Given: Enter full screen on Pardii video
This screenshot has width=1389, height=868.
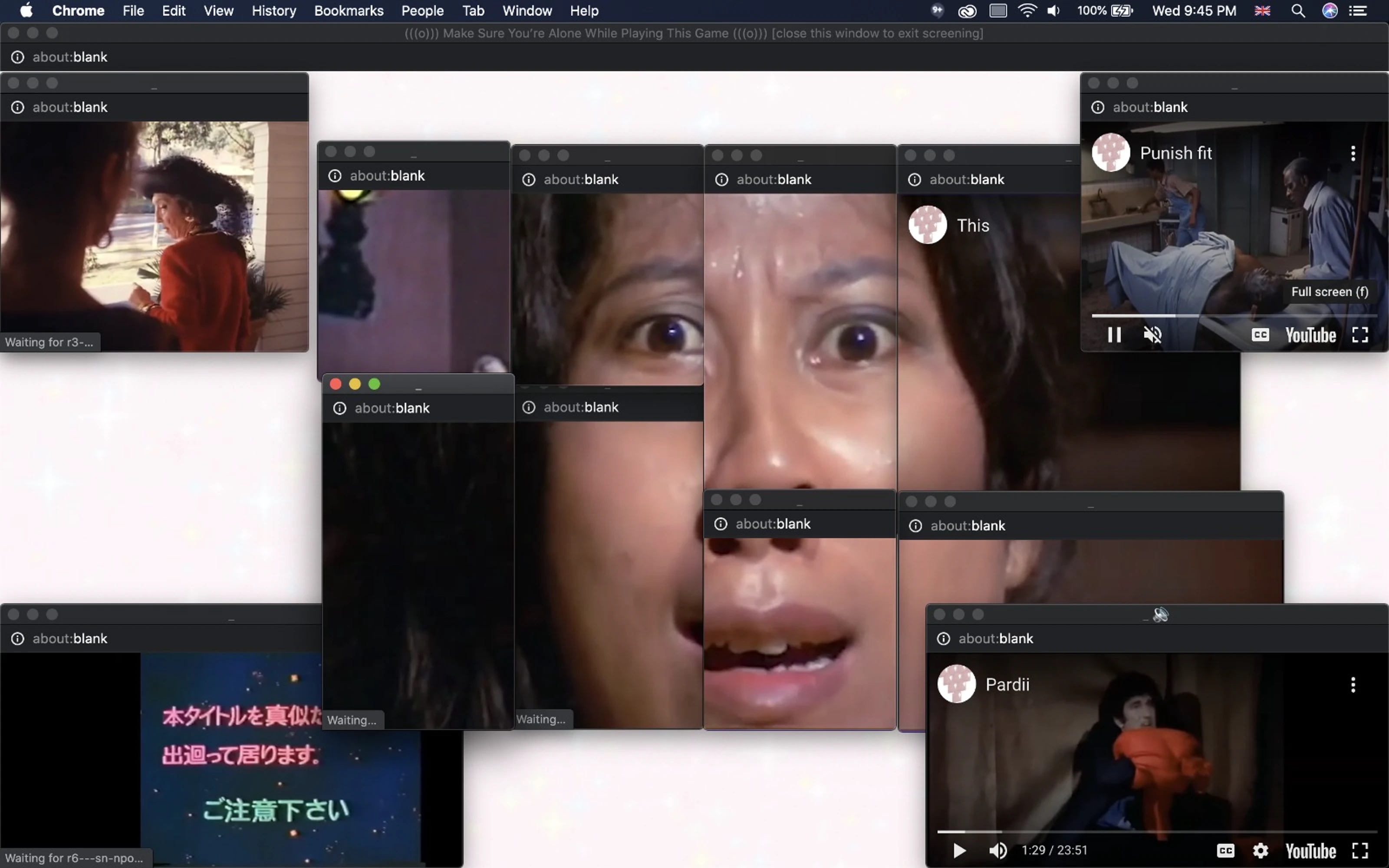Looking at the screenshot, I should pyautogui.click(x=1360, y=850).
